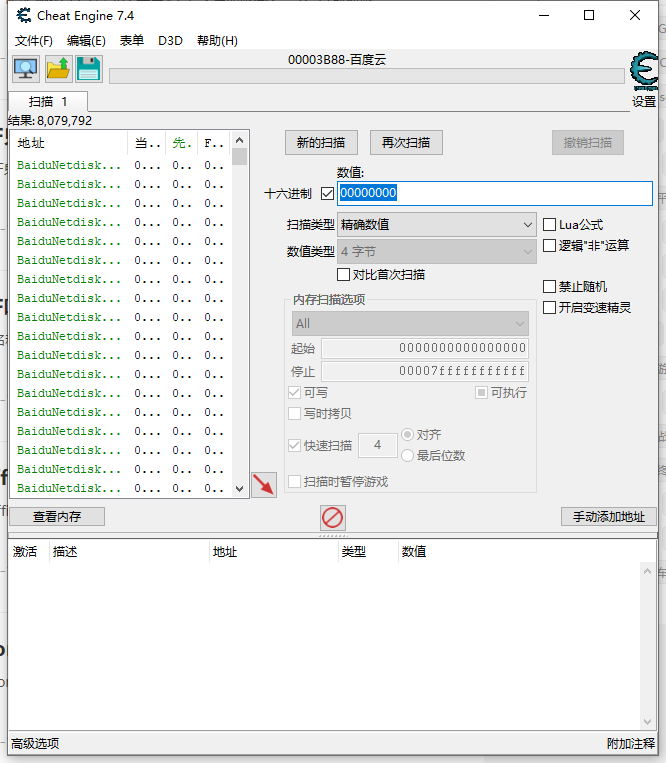Click the address table scroll-down arrow
This screenshot has height=763, width=666.
[x=648, y=722]
